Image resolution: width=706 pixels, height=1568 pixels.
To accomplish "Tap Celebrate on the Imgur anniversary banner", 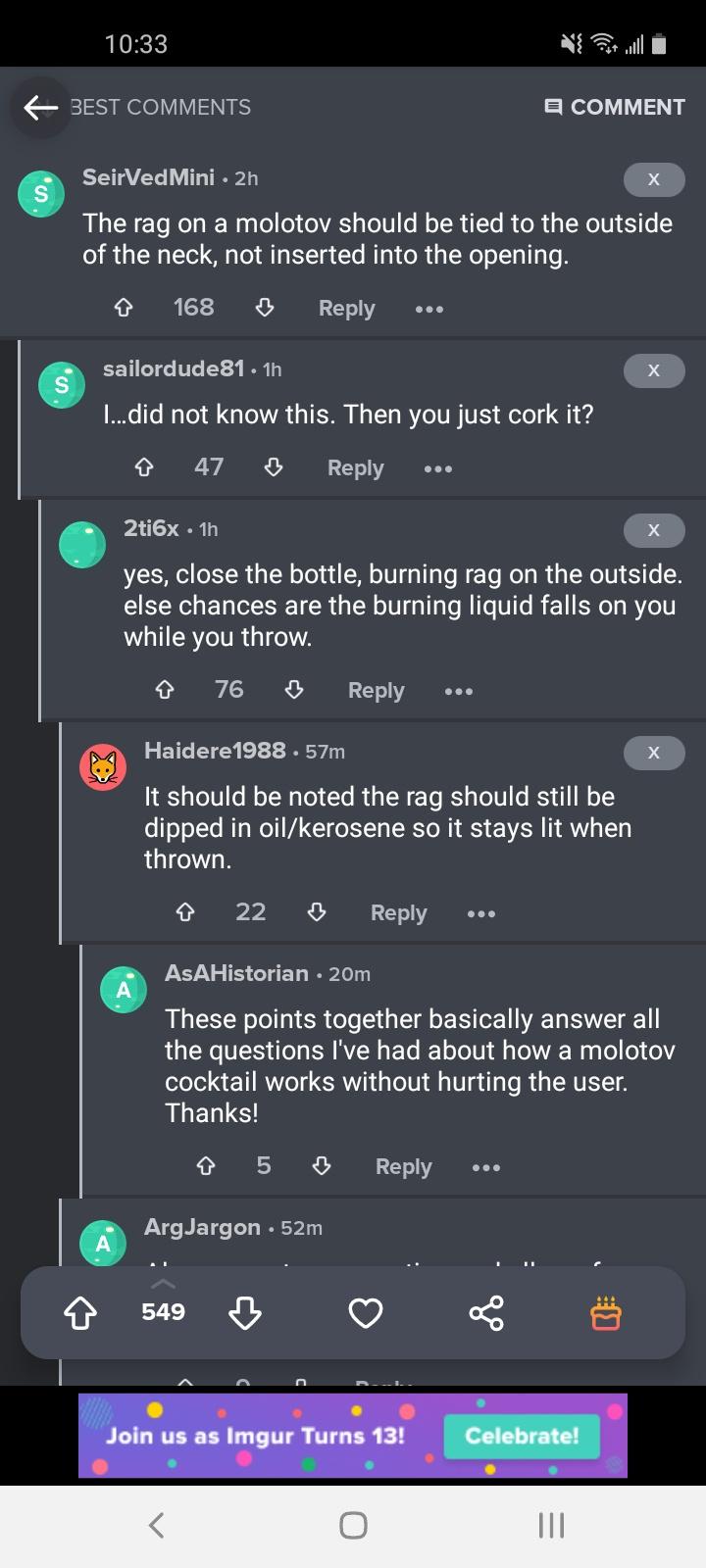I will point(521,1436).
